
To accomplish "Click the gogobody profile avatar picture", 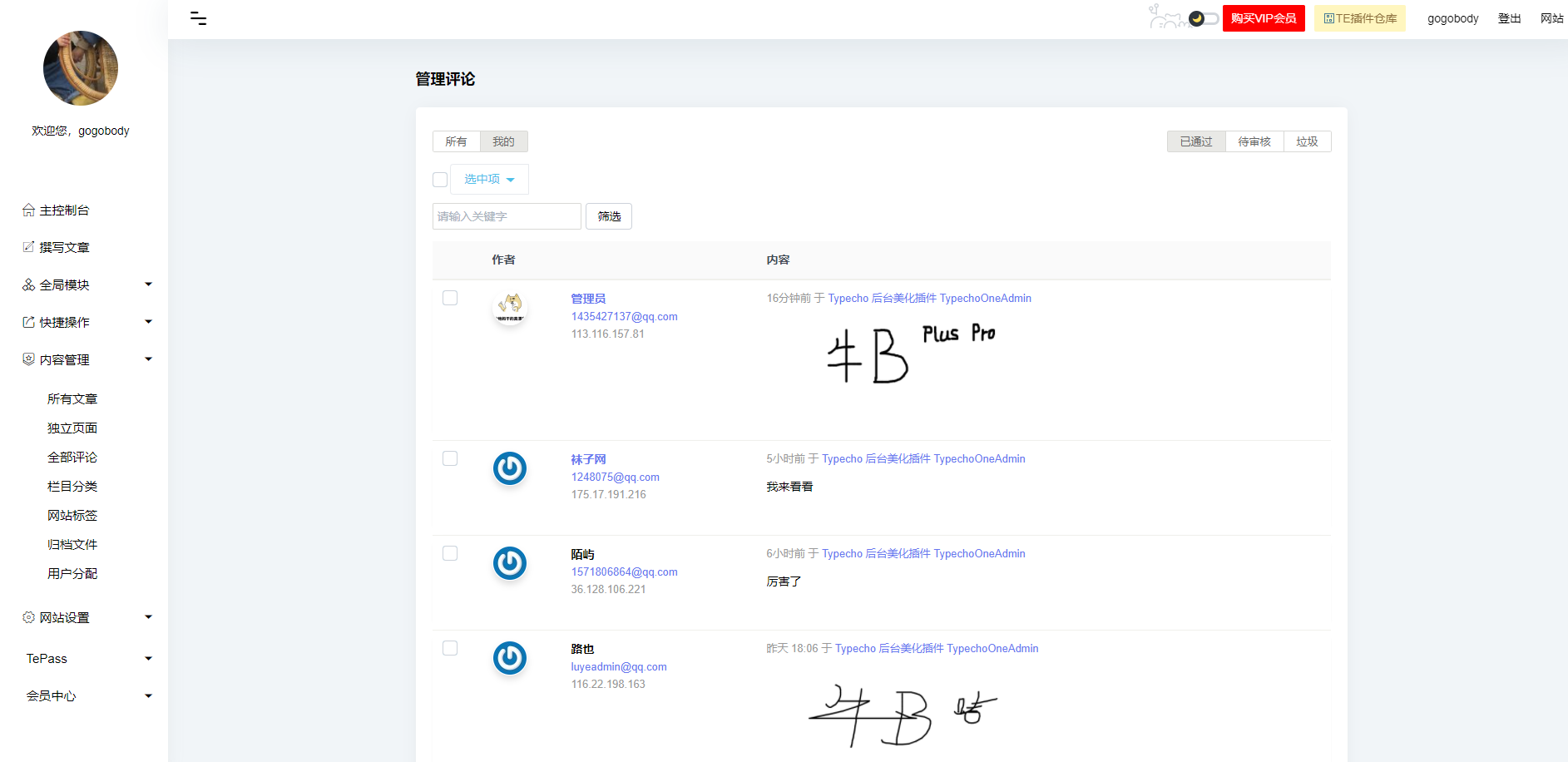I will coord(81,68).
